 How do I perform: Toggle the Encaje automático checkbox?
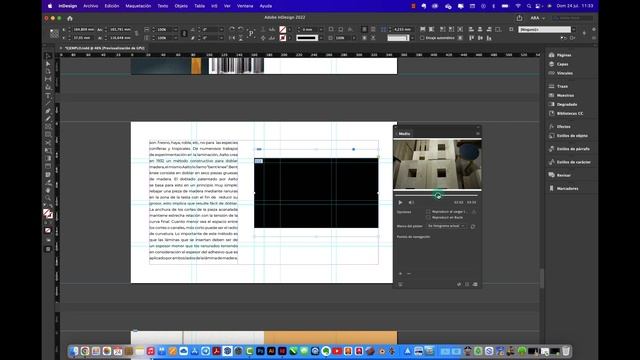click(422, 38)
